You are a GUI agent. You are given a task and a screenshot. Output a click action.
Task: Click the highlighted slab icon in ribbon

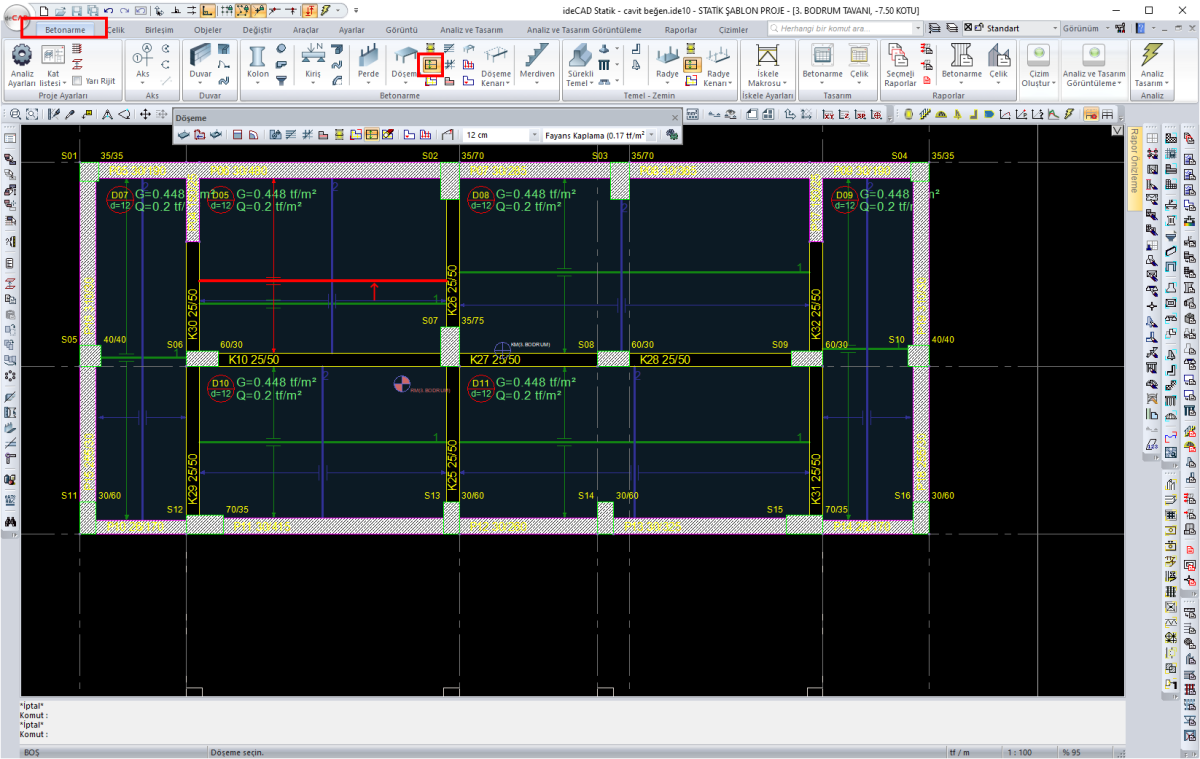coord(431,64)
